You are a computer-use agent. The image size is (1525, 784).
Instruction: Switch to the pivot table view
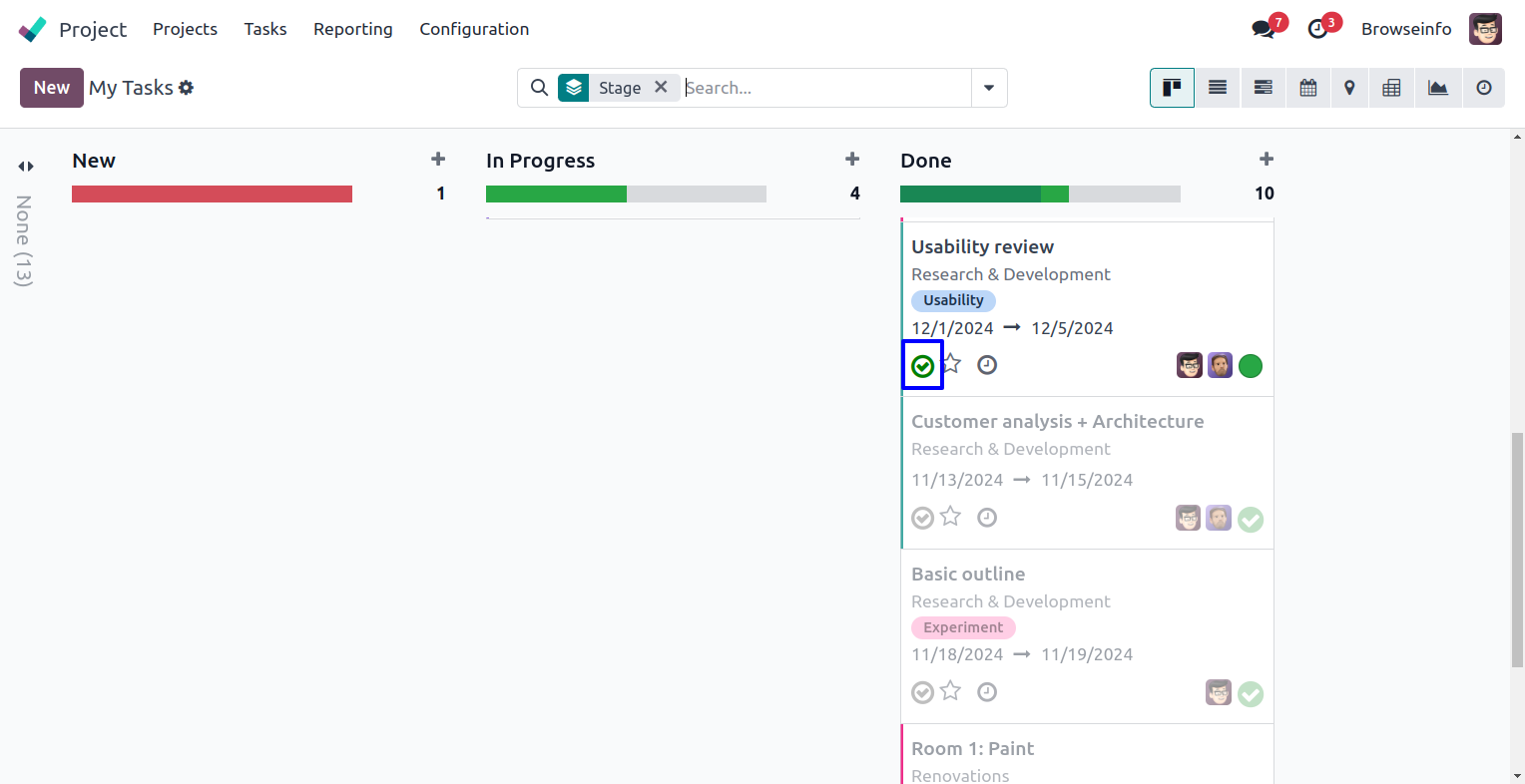click(x=1391, y=88)
